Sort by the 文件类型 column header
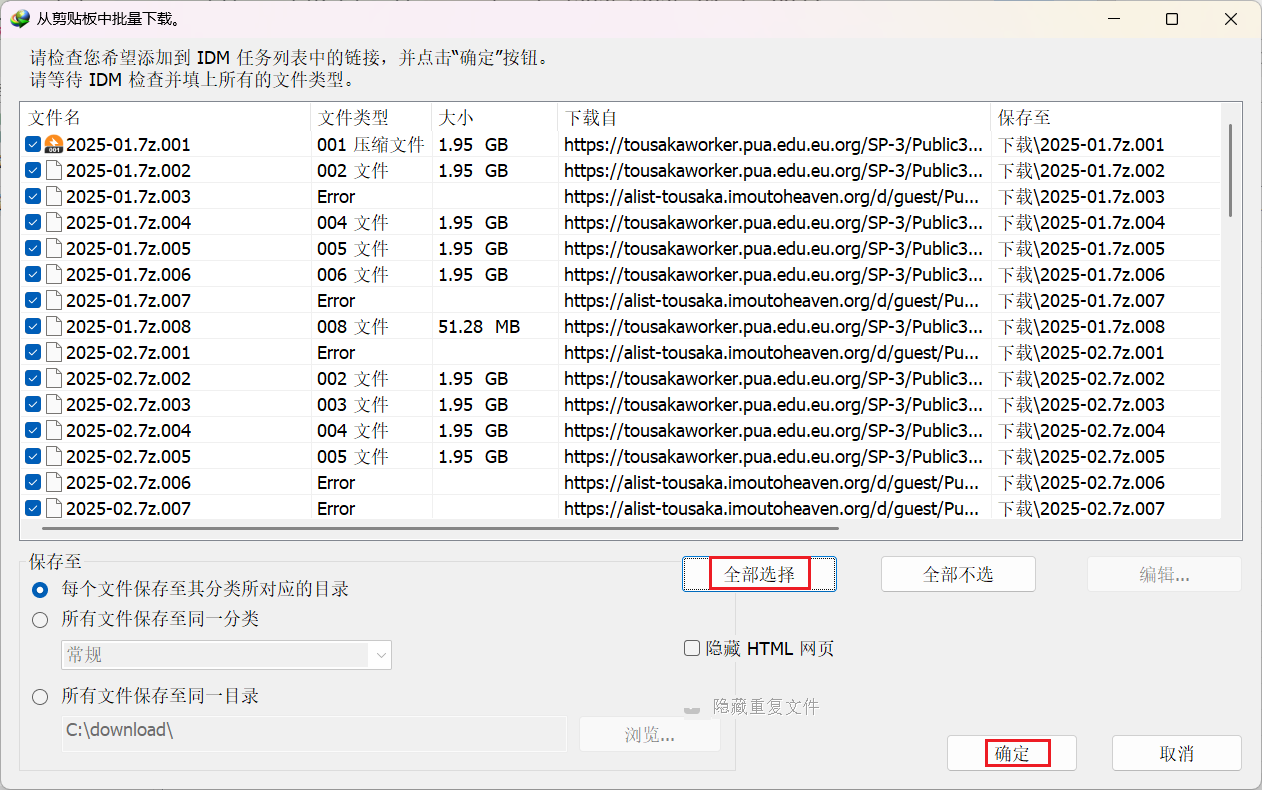This screenshot has width=1262, height=790. [x=371, y=118]
